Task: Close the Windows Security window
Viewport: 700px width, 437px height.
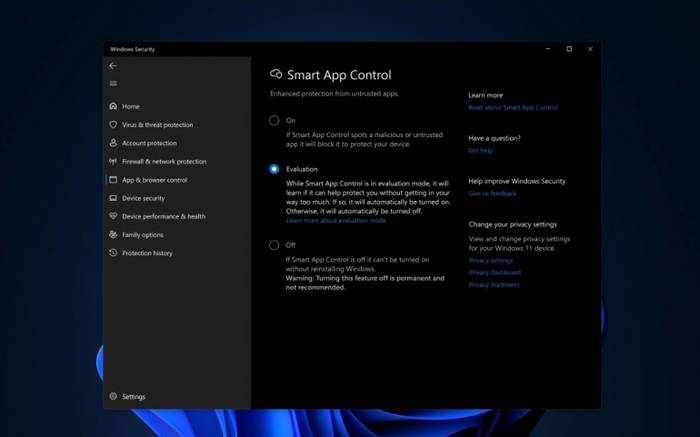Action: (590, 49)
